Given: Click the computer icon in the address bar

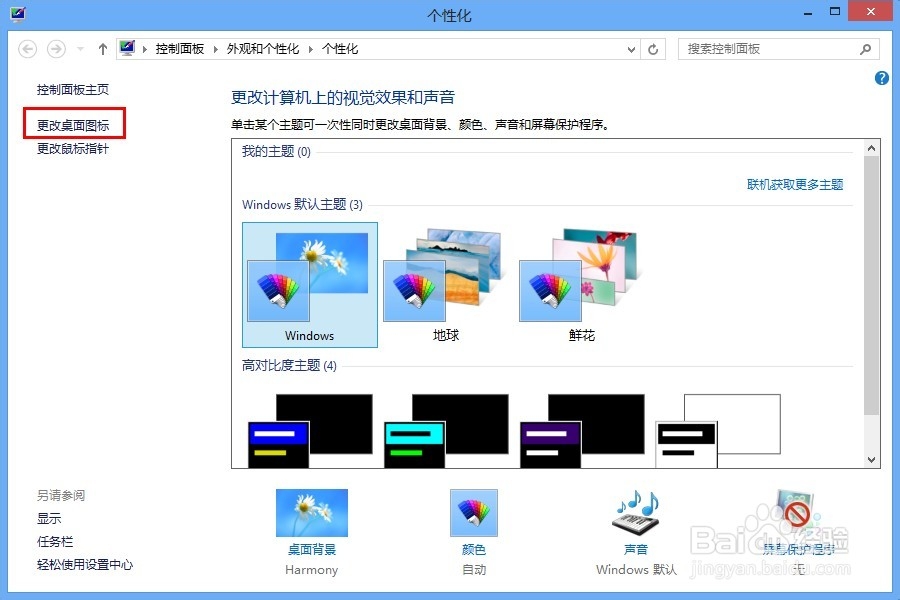Looking at the screenshot, I should 127,48.
